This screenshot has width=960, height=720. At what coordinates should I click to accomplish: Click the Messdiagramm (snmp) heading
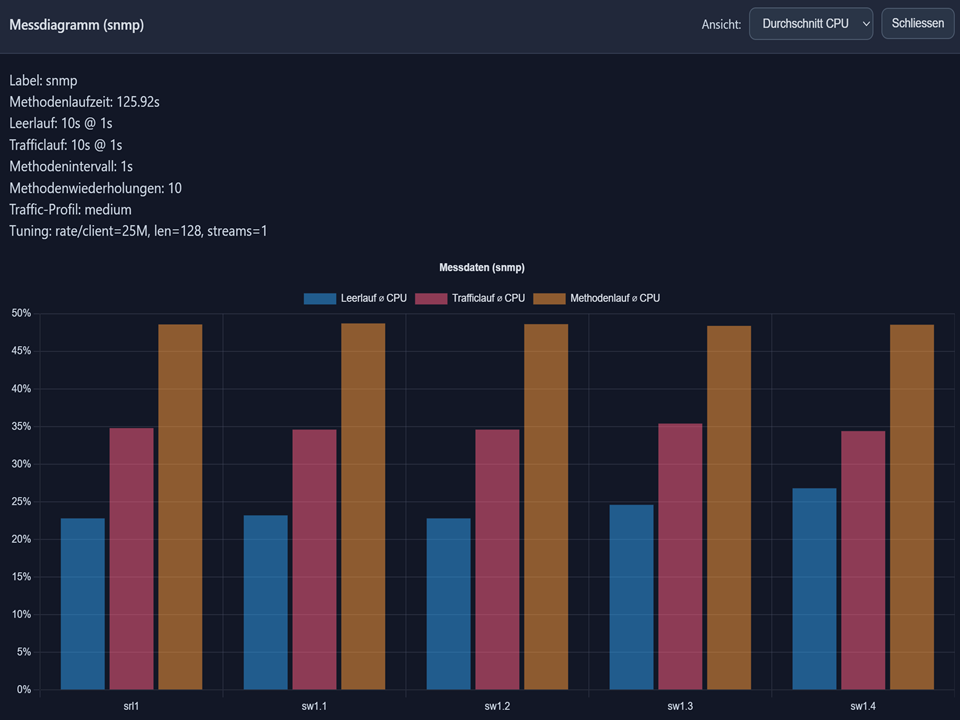click(x=77, y=25)
